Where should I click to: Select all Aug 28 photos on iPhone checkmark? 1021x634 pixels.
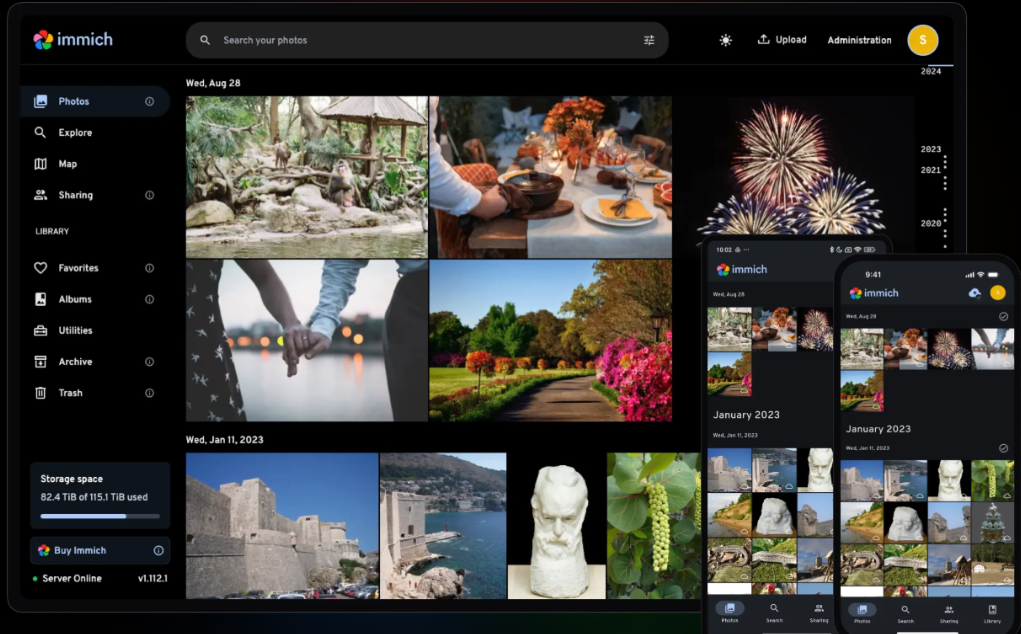pos(1003,316)
